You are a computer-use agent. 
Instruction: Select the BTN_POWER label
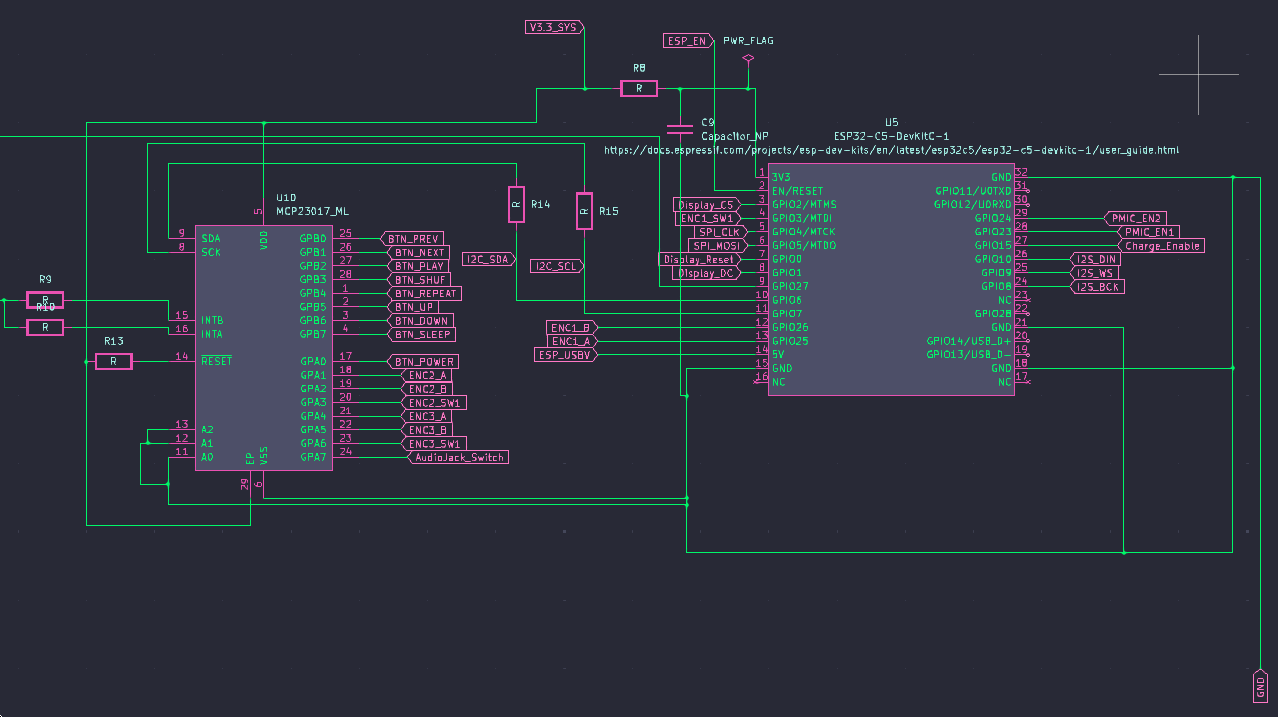[x=422, y=361]
